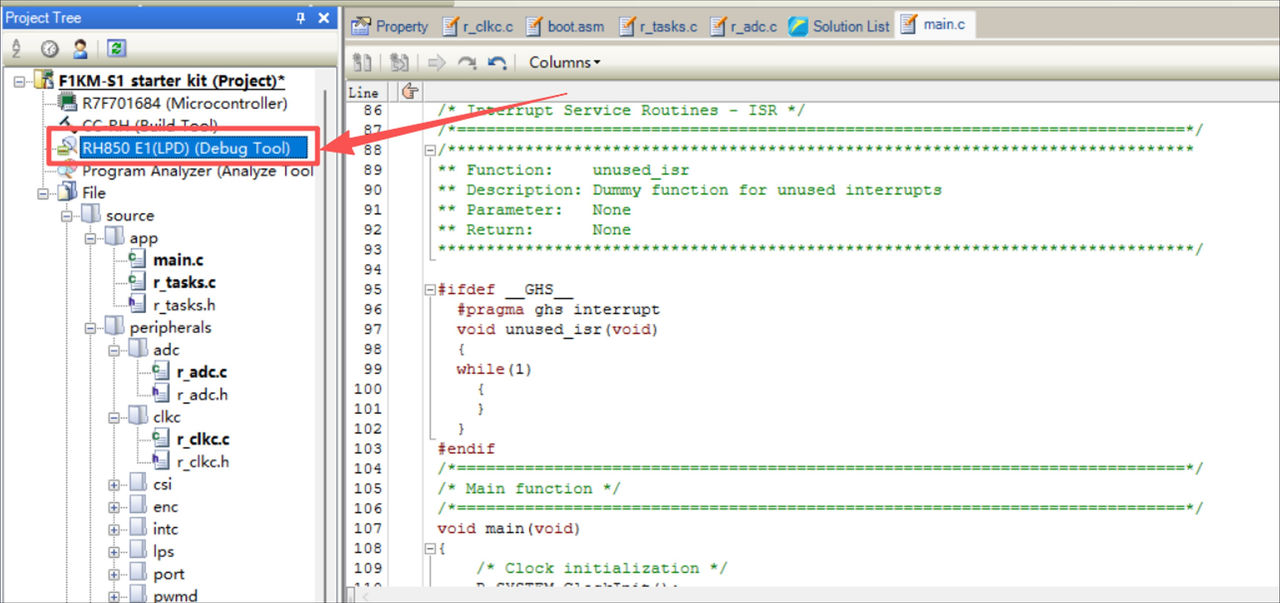The image size is (1280, 603).
Task: Click the refresh icon in Project Tree toolbar
Action: coord(117,48)
